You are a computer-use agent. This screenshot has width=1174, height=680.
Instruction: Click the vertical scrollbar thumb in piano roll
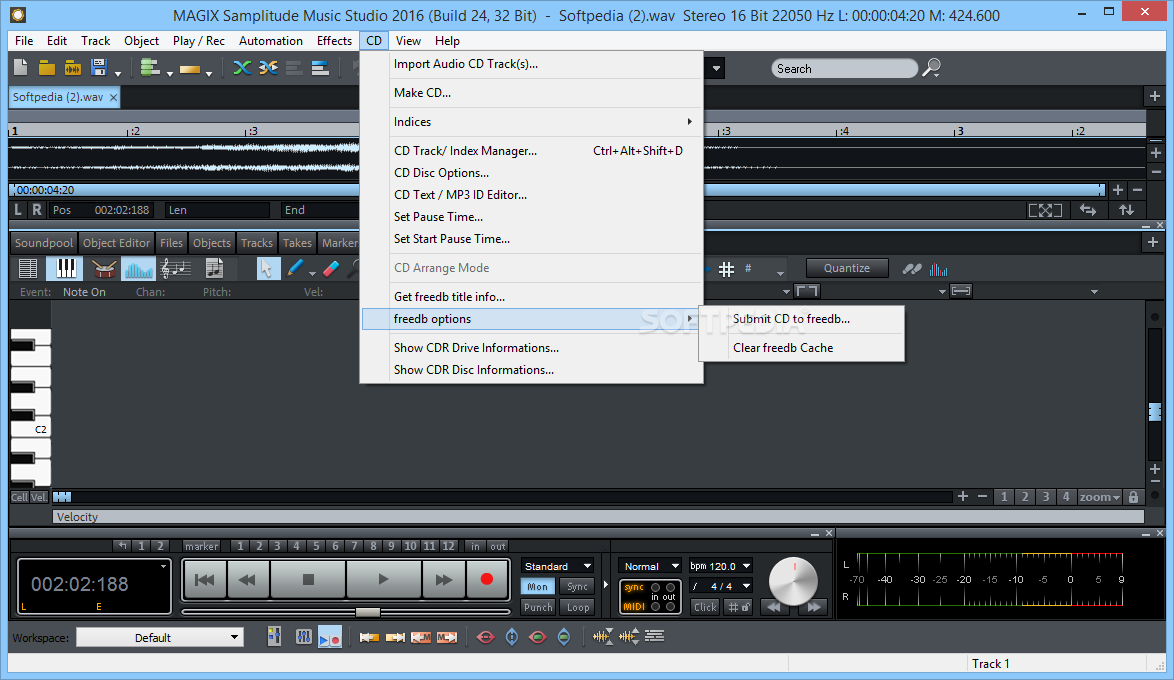pos(1155,412)
